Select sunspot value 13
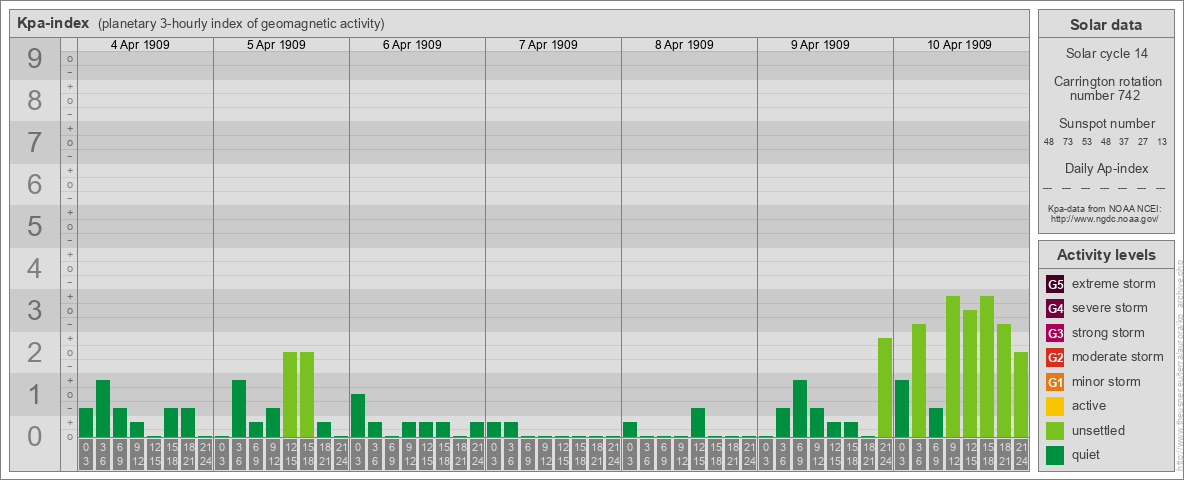This screenshot has width=1184, height=480. click(x=1161, y=142)
